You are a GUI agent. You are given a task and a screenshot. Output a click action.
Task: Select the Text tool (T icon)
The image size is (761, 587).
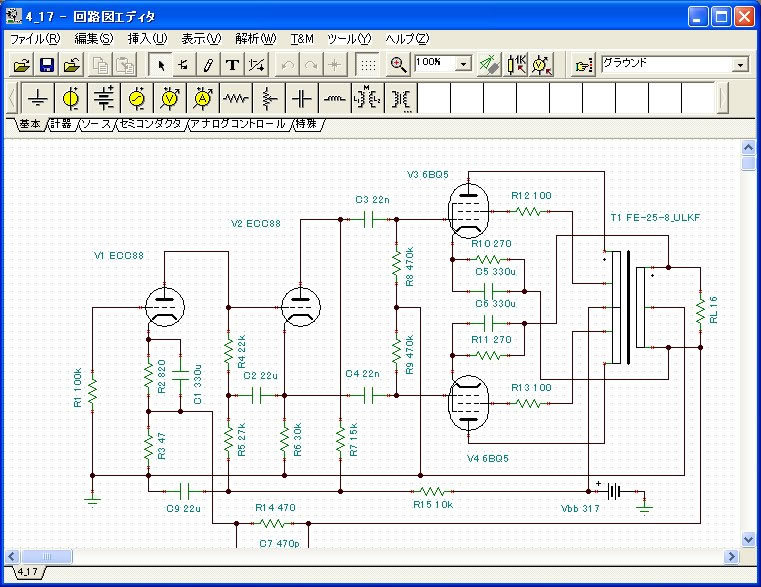232,65
